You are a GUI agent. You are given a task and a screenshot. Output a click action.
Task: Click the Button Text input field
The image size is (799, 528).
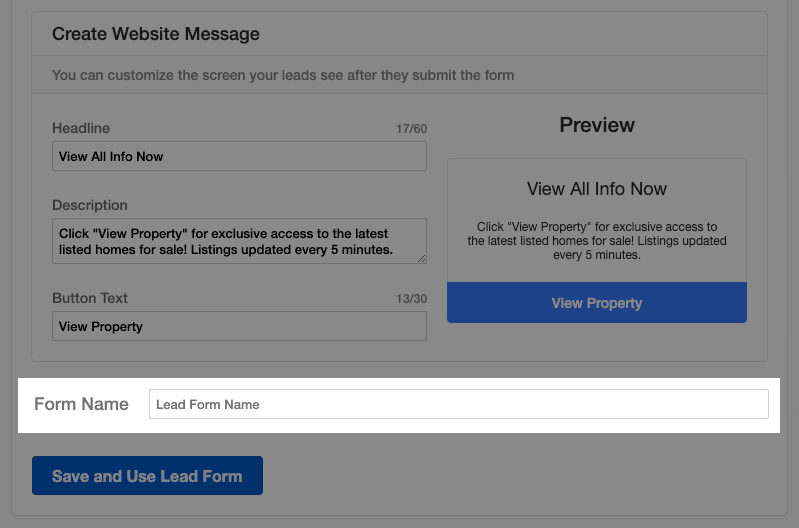coord(239,326)
